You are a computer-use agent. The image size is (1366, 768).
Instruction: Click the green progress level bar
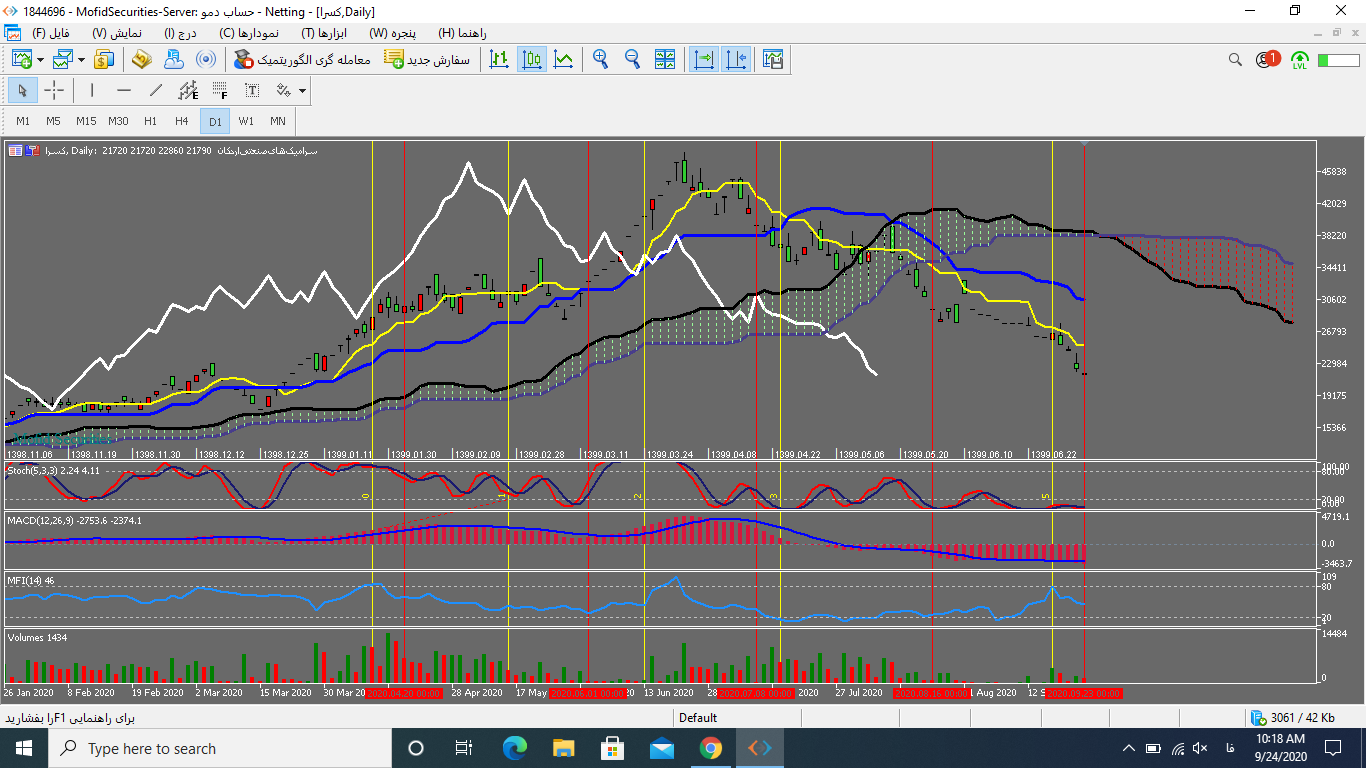pyautogui.click(x=1338, y=60)
